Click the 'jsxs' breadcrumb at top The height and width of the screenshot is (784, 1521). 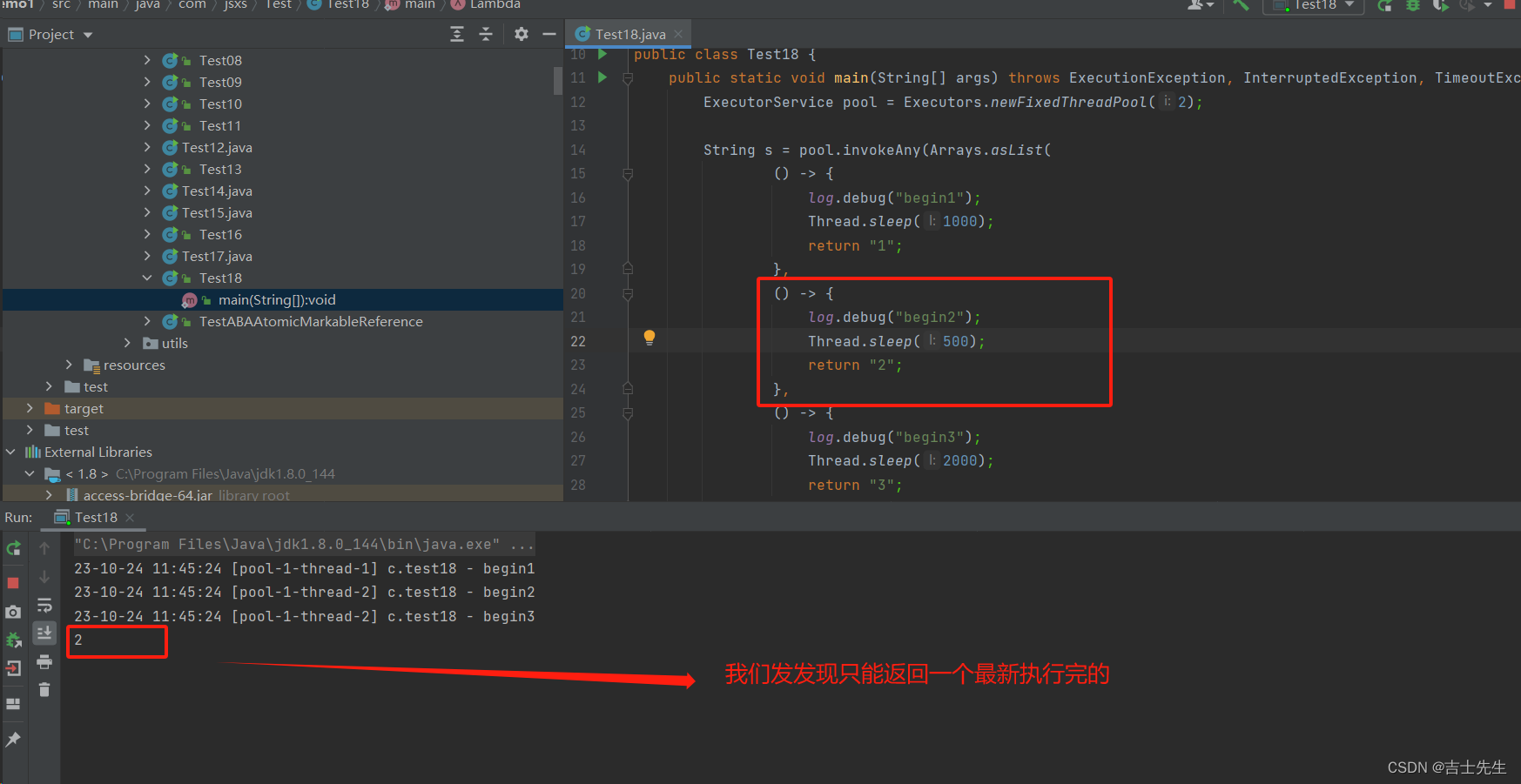pos(235,4)
